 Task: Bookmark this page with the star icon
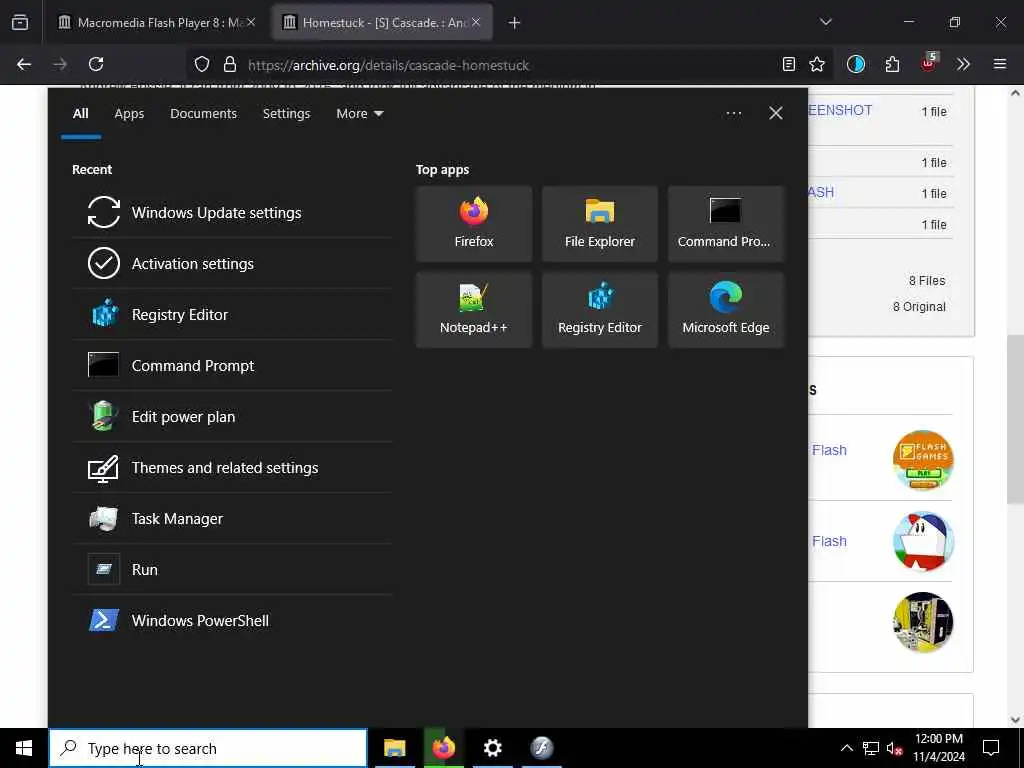click(x=816, y=64)
